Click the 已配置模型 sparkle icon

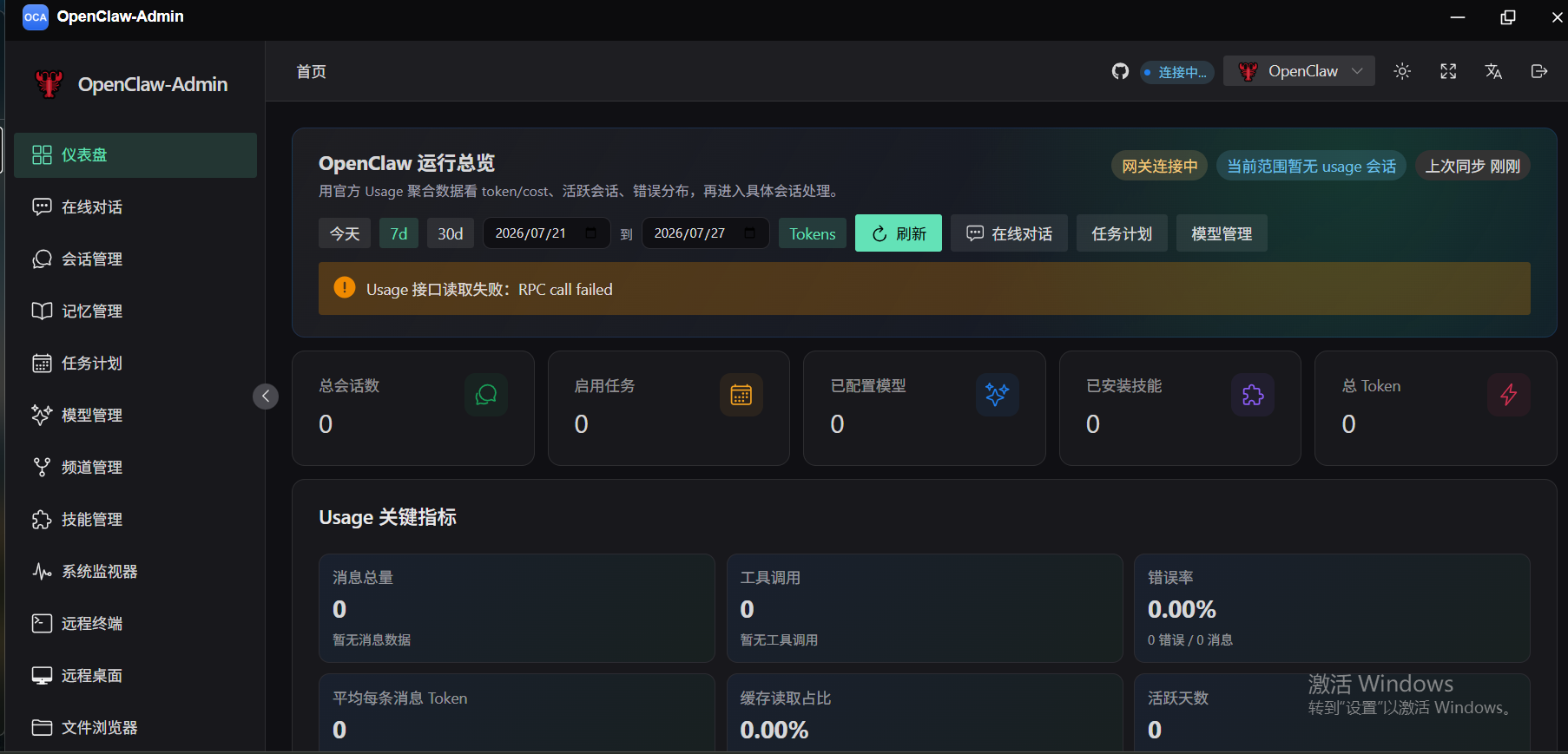998,395
